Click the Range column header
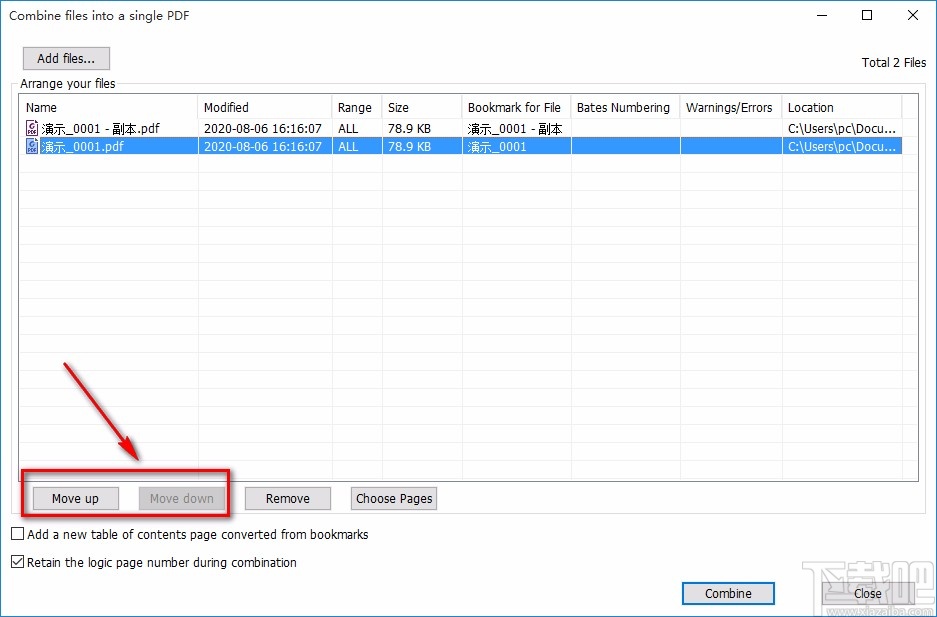 (357, 108)
